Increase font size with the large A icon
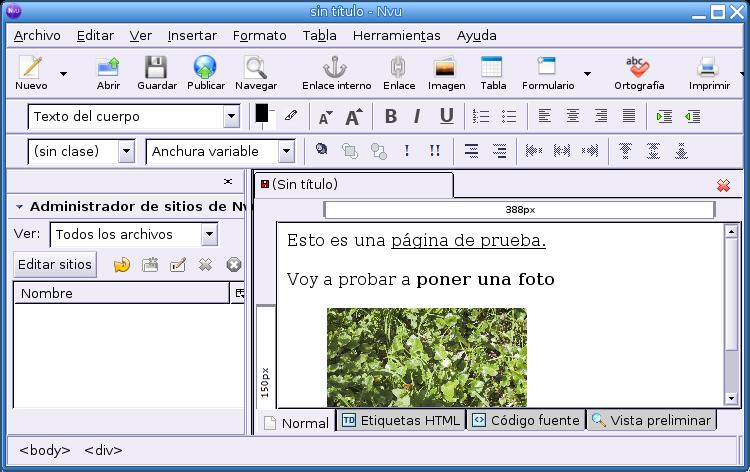750x472 pixels. click(354, 117)
